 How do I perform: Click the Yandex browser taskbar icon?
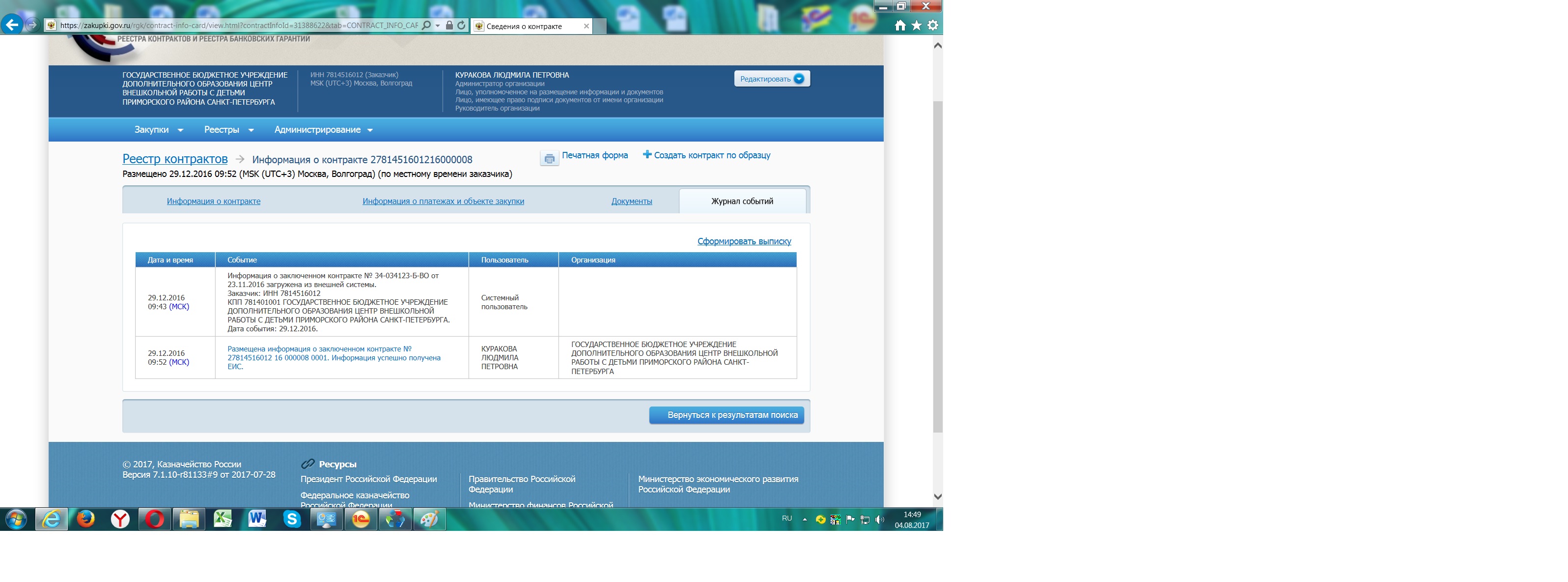click(120, 519)
